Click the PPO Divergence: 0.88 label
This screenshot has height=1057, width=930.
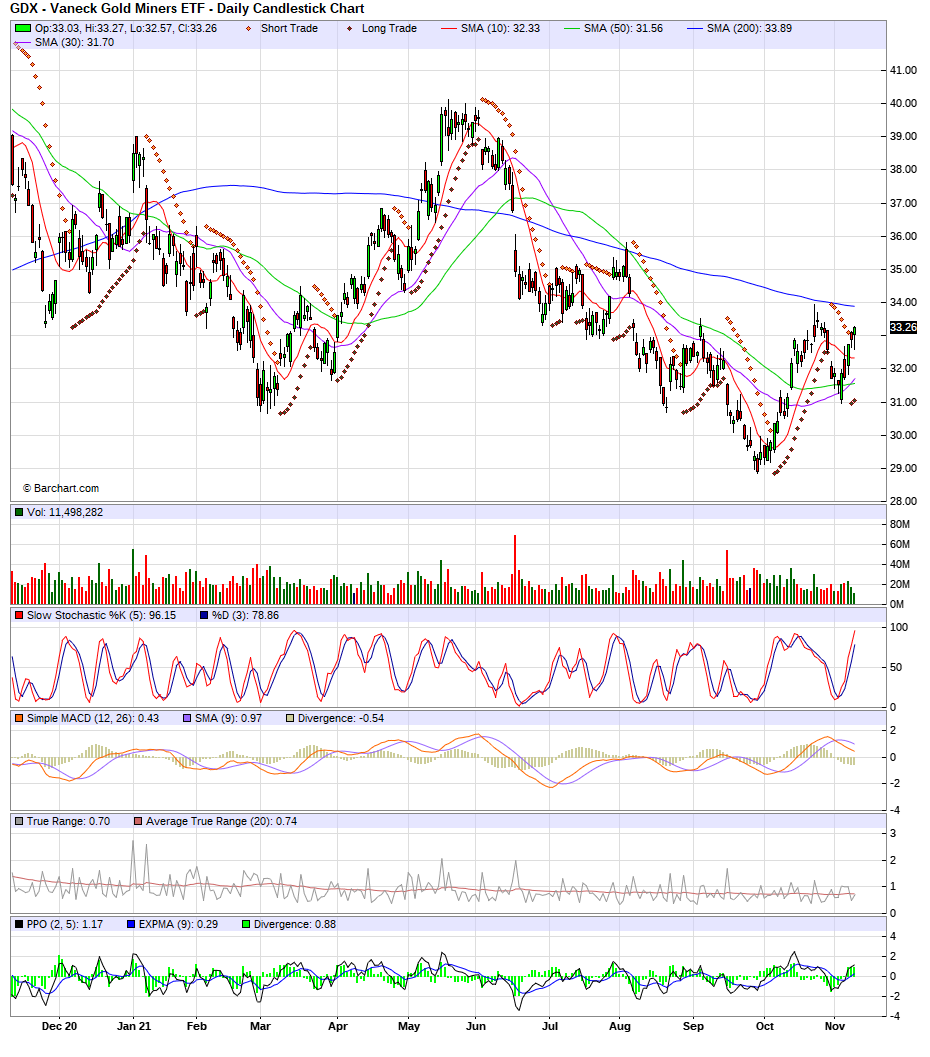pyautogui.click(x=294, y=924)
